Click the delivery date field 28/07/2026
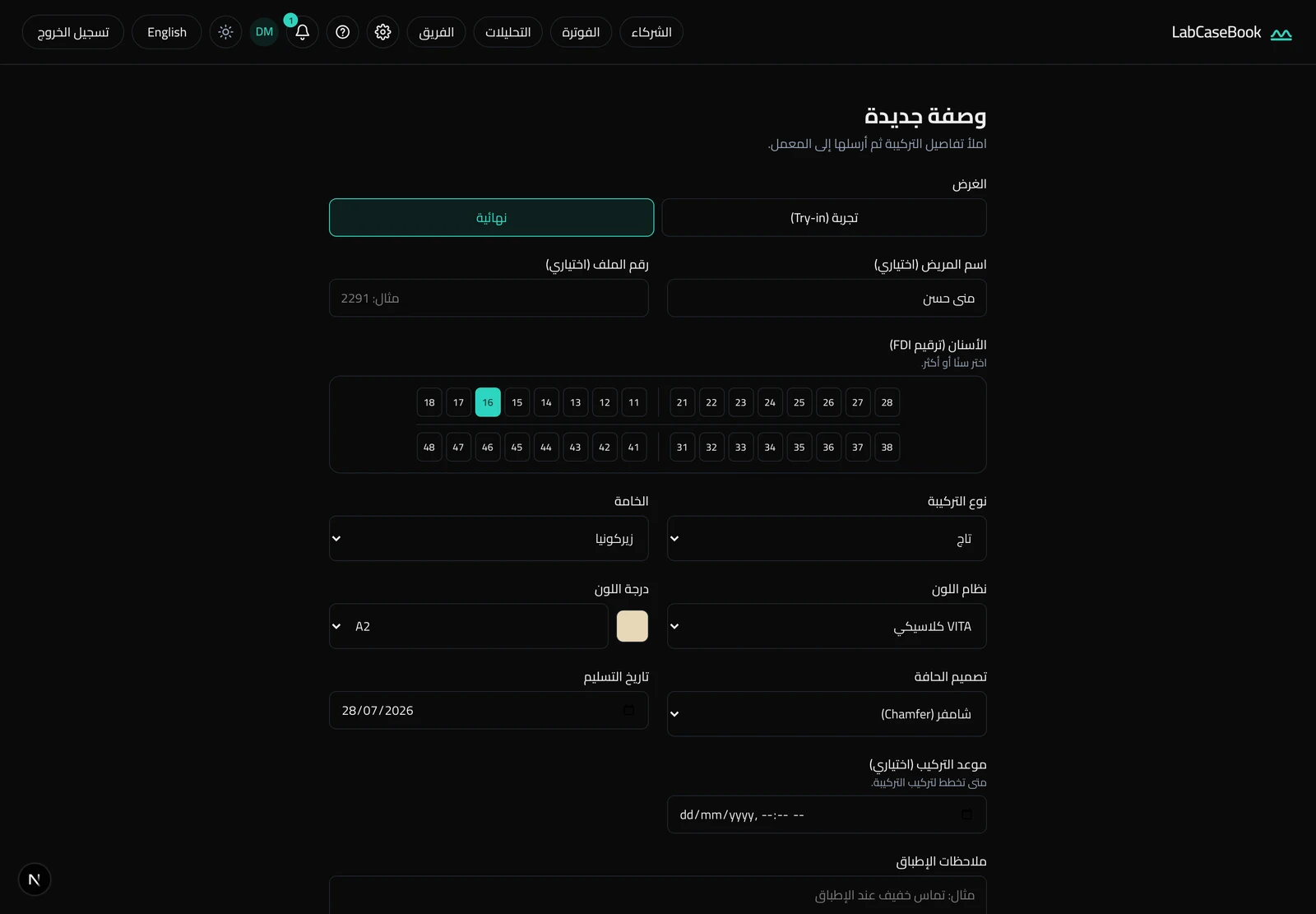The height and width of the screenshot is (914, 1316). (x=489, y=710)
